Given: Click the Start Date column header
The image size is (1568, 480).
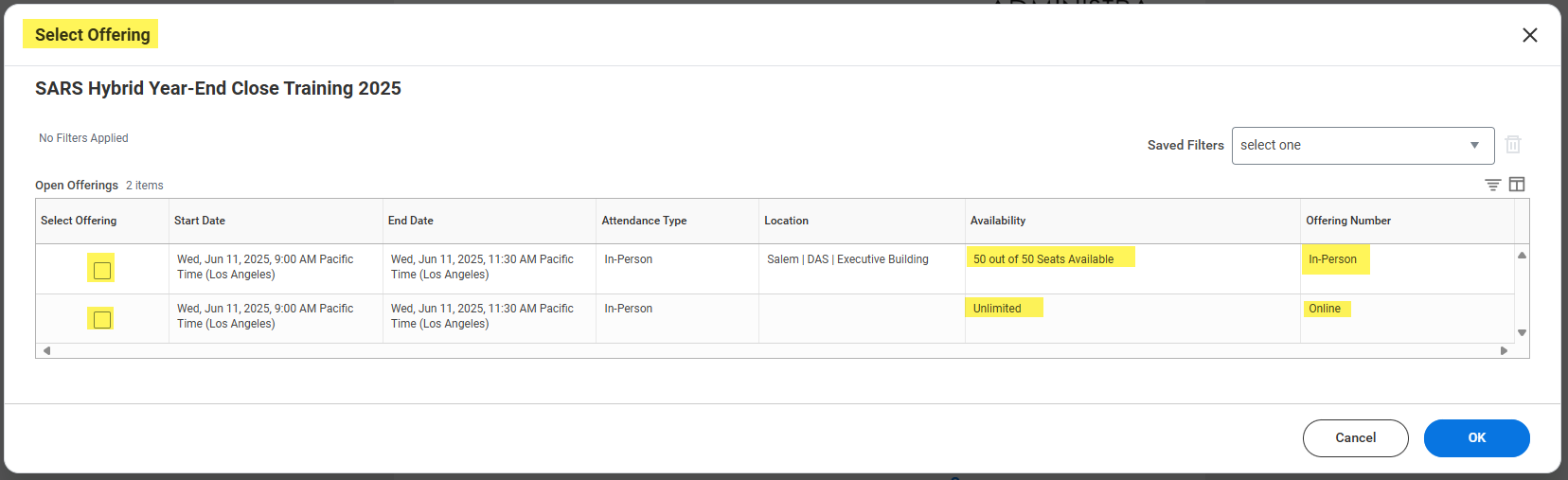Looking at the screenshot, I should click(200, 221).
